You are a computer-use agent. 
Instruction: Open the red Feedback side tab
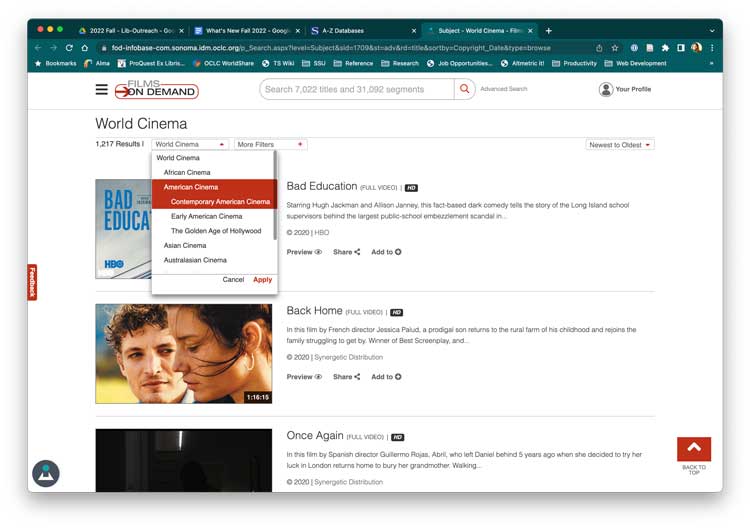pyautogui.click(x=32, y=282)
